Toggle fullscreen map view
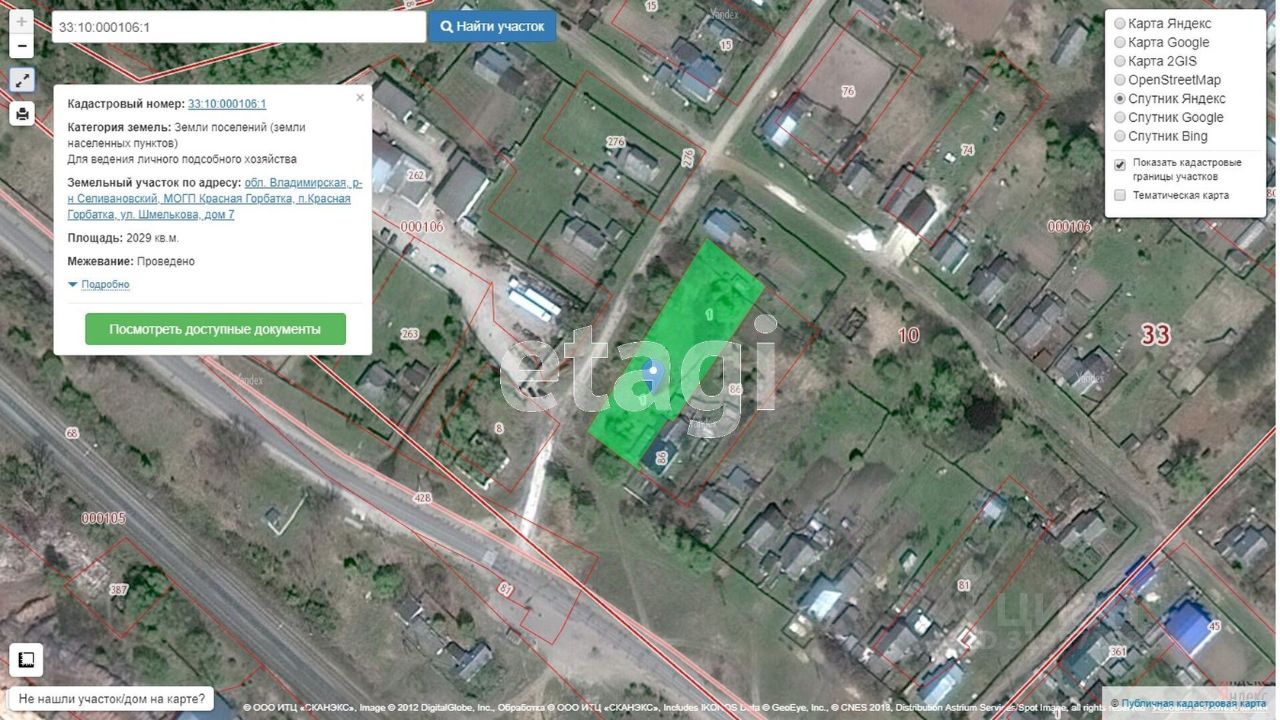Image resolution: width=1280 pixels, height=720 pixels. coord(22,81)
